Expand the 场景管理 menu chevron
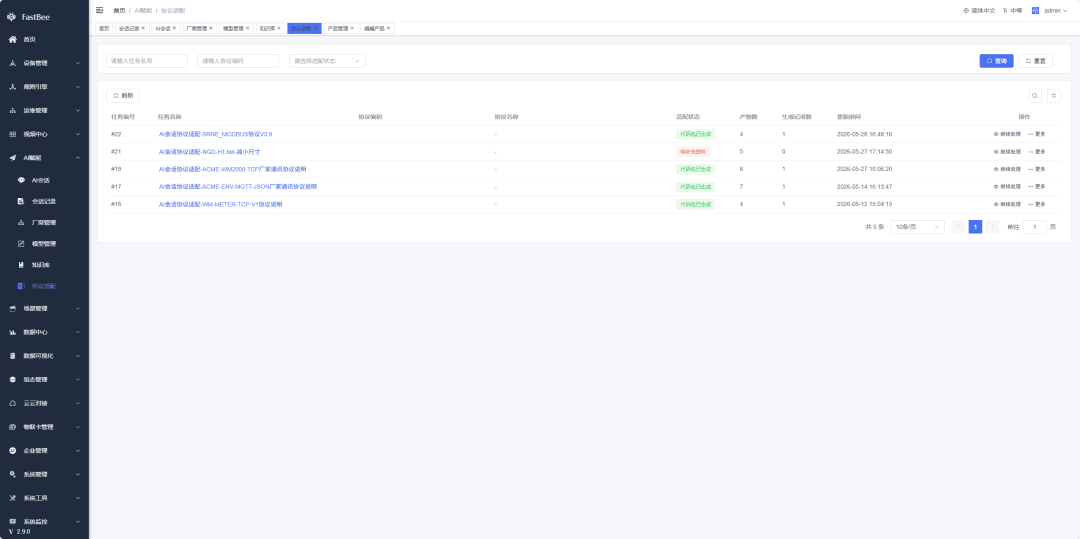 (78, 308)
